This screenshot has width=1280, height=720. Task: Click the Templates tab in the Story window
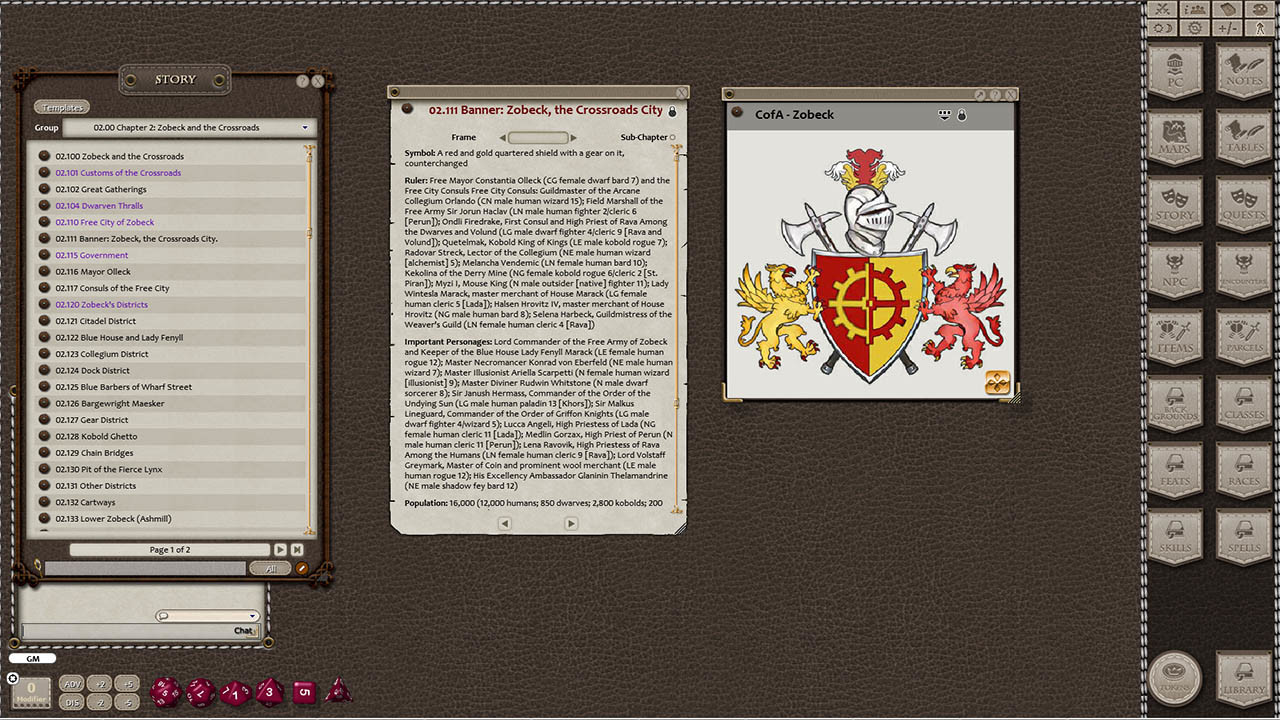[61, 107]
